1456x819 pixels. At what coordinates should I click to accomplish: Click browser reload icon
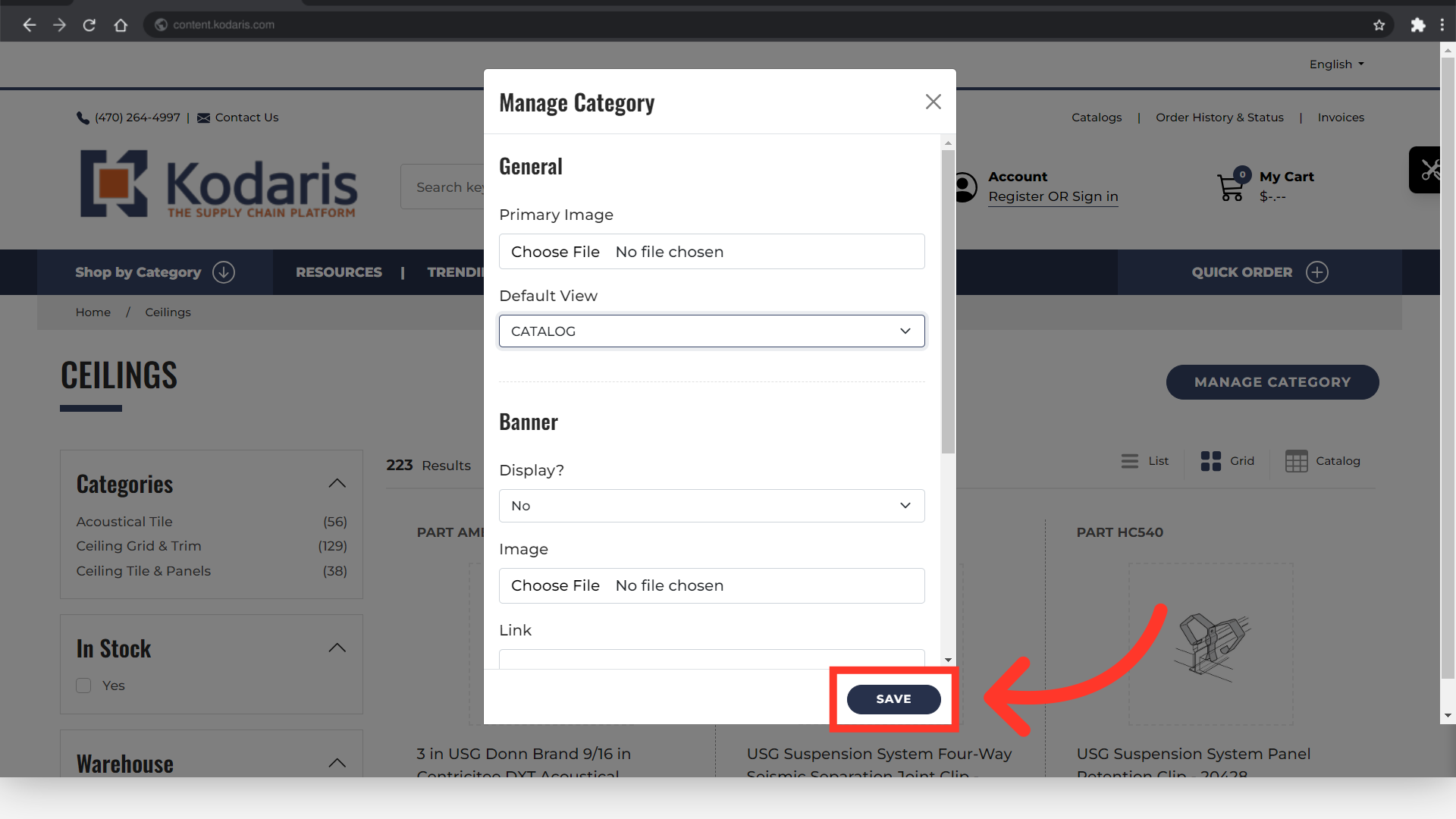(x=89, y=25)
